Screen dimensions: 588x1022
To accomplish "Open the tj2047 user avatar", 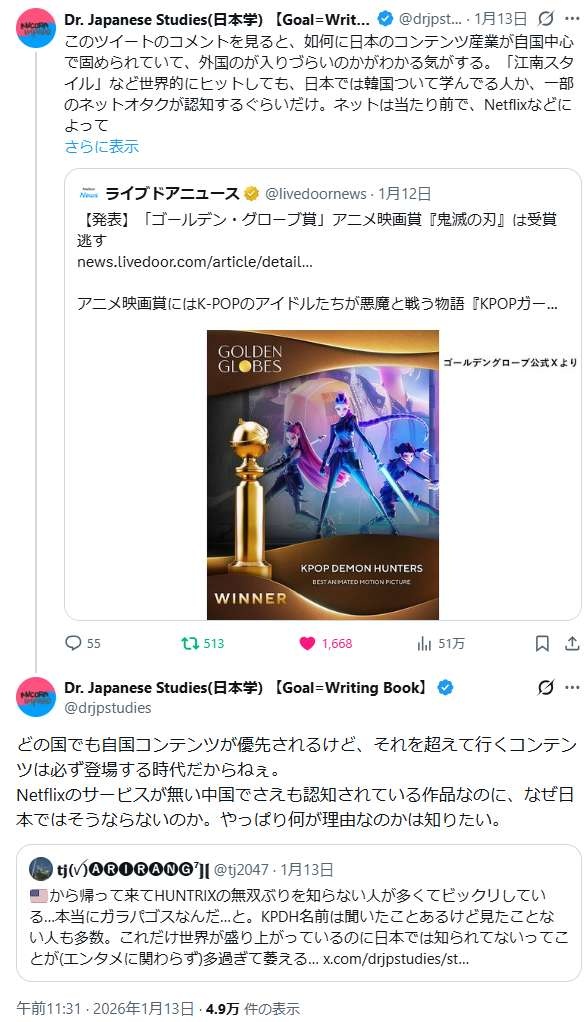I will click(x=41, y=869).
